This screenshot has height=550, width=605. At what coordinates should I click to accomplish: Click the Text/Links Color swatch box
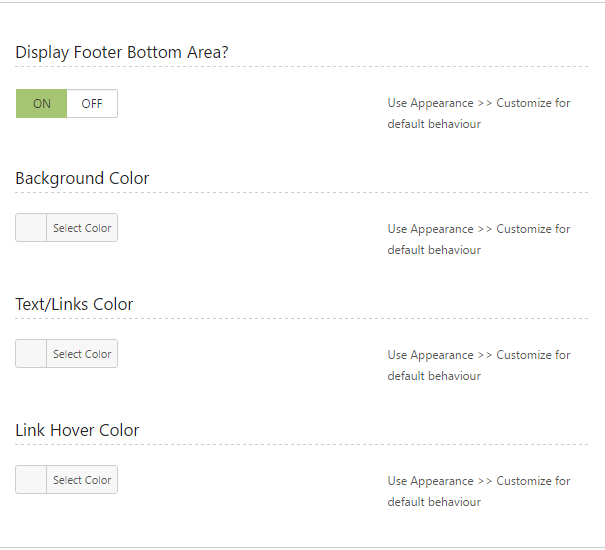[31, 354]
